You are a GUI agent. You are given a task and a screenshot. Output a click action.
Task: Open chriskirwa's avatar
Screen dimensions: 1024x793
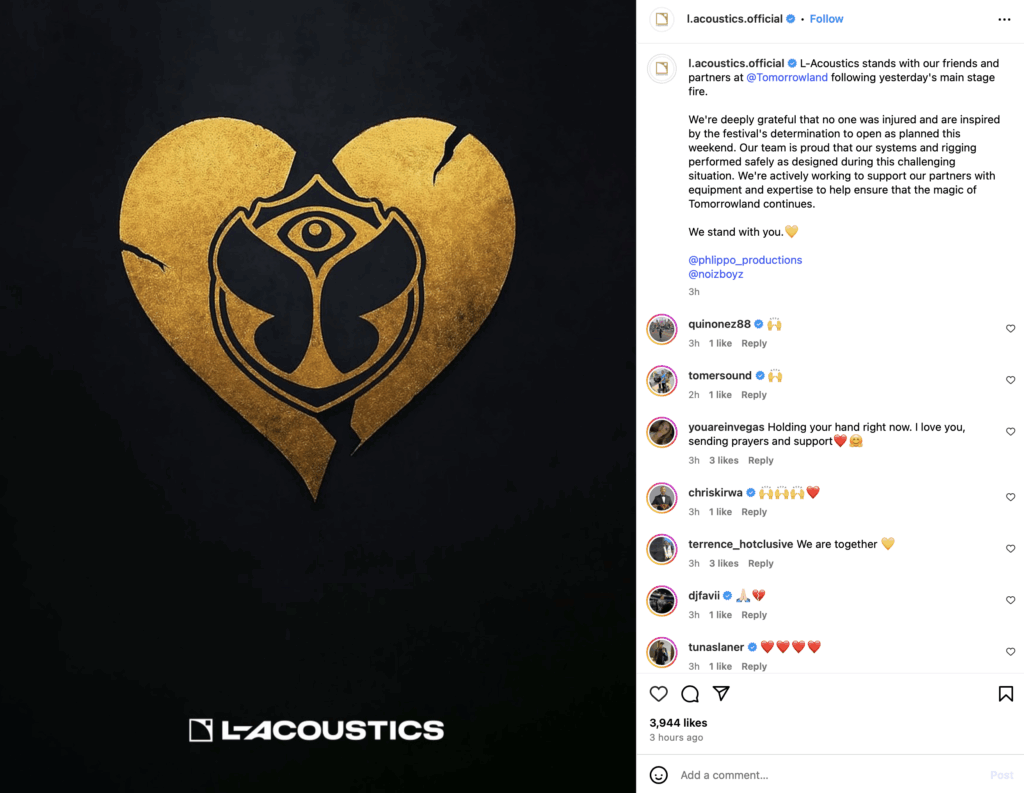point(662,498)
